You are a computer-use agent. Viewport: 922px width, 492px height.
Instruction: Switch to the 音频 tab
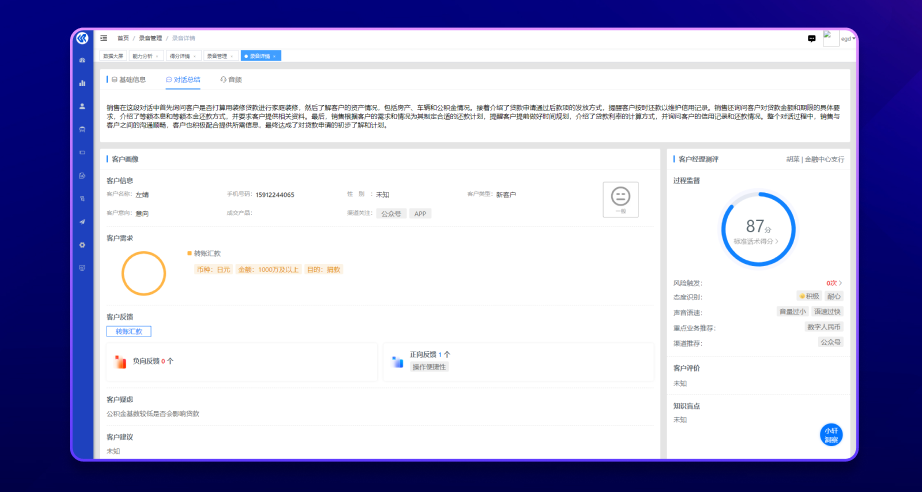pyautogui.click(x=231, y=79)
